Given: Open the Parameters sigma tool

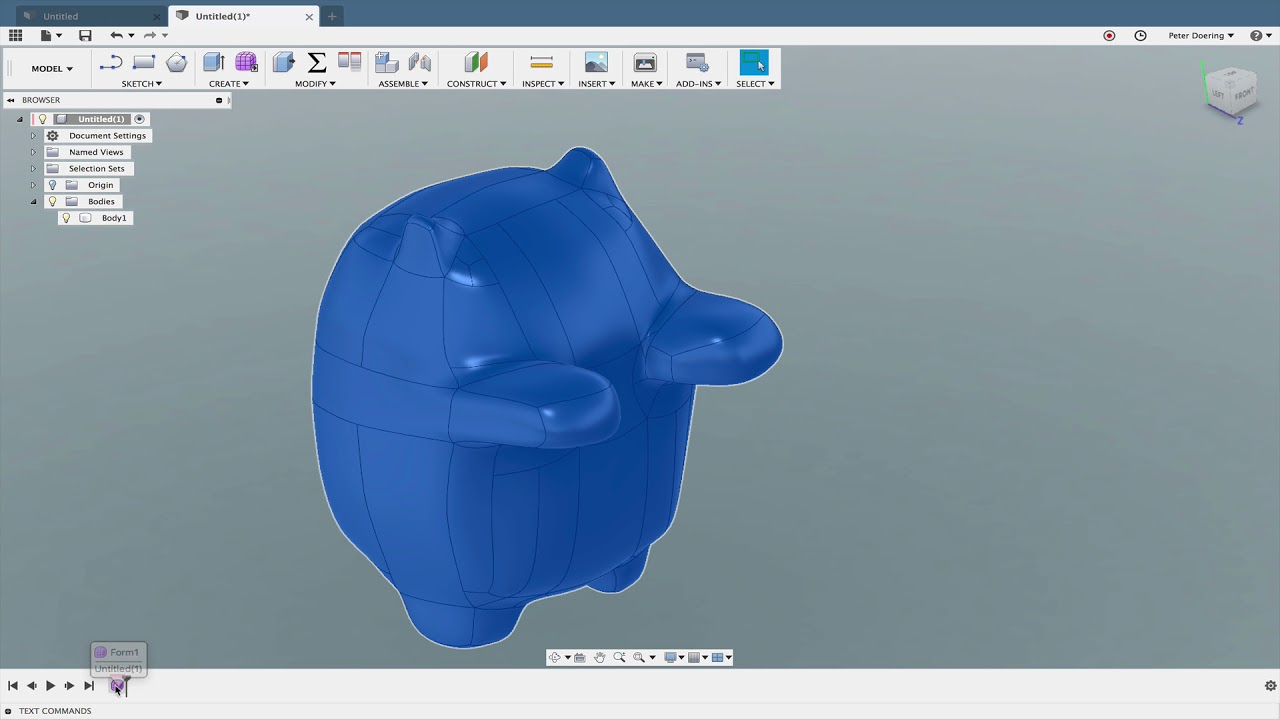Looking at the screenshot, I should click(317, 62).
